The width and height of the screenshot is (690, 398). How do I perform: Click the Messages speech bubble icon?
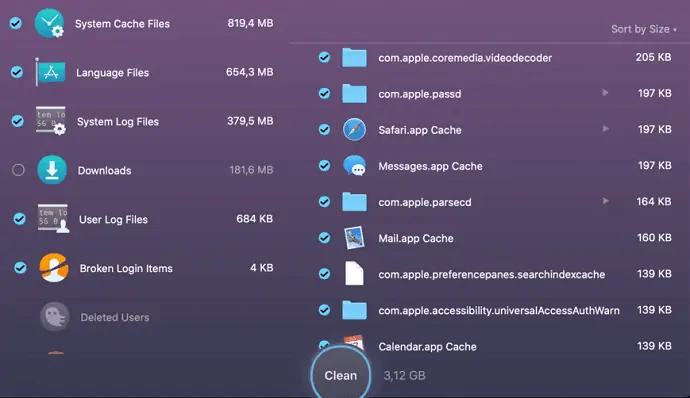354,166
